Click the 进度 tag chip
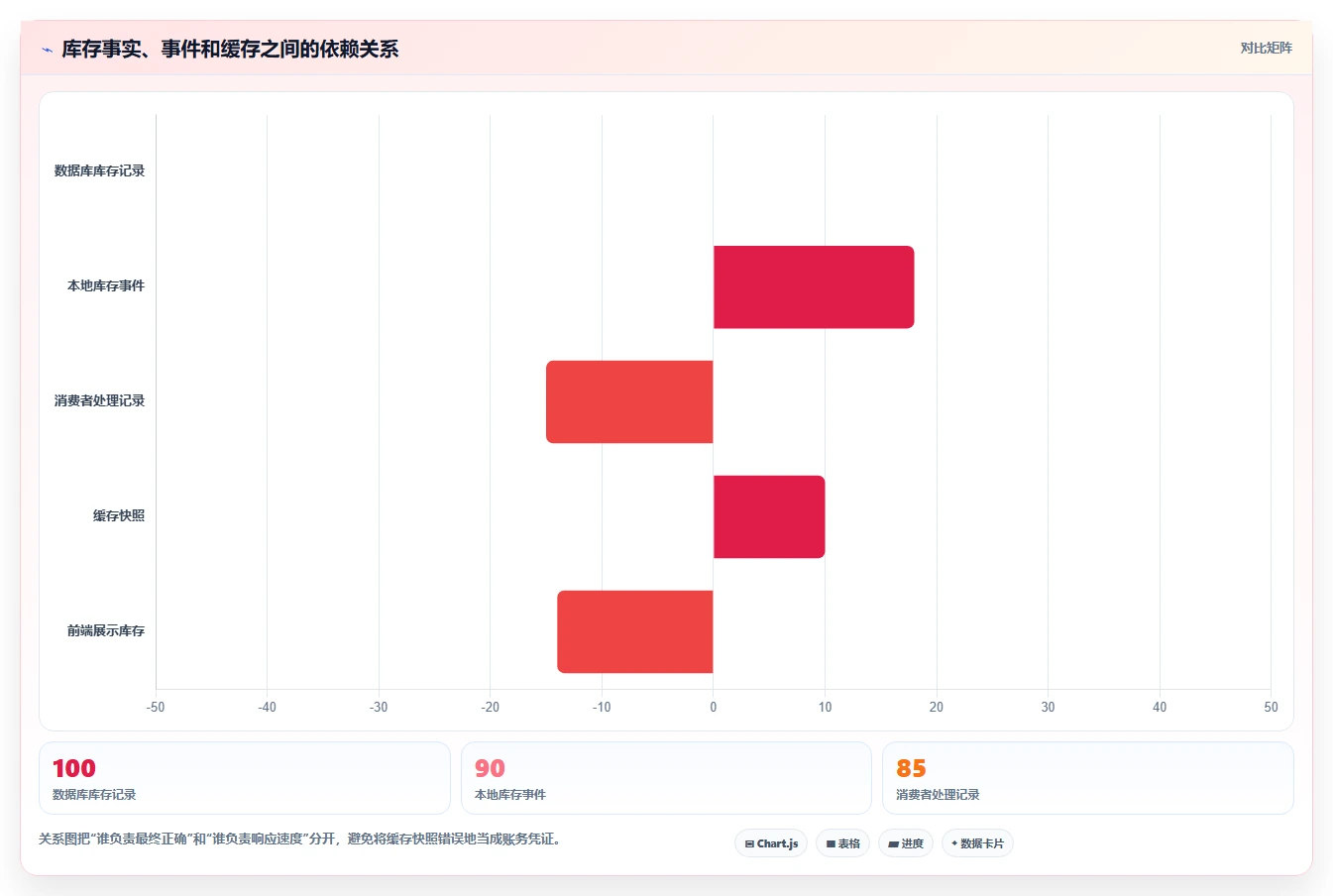 [x=906, y=843]
